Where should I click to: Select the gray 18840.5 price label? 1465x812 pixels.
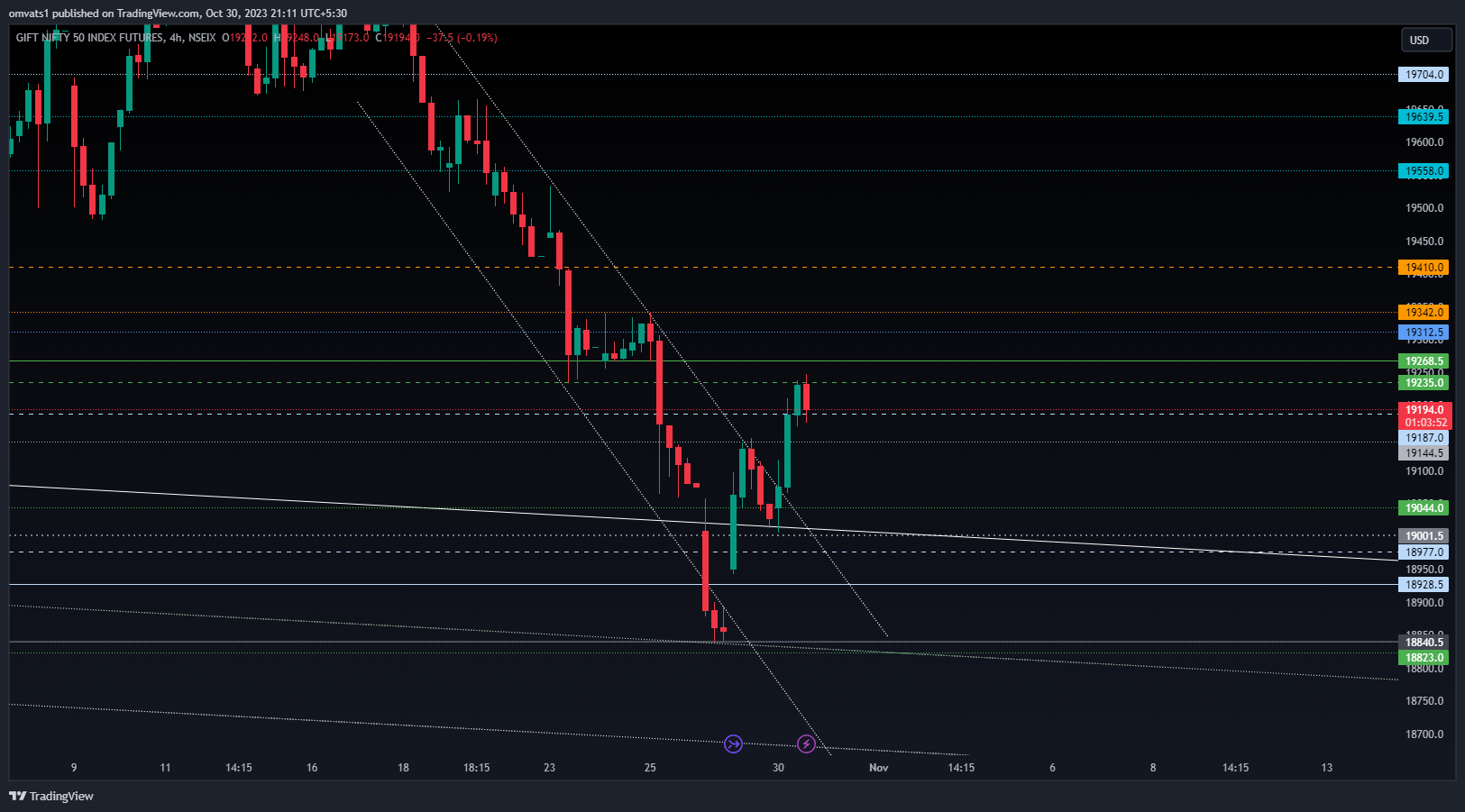tap(1424, 642)
